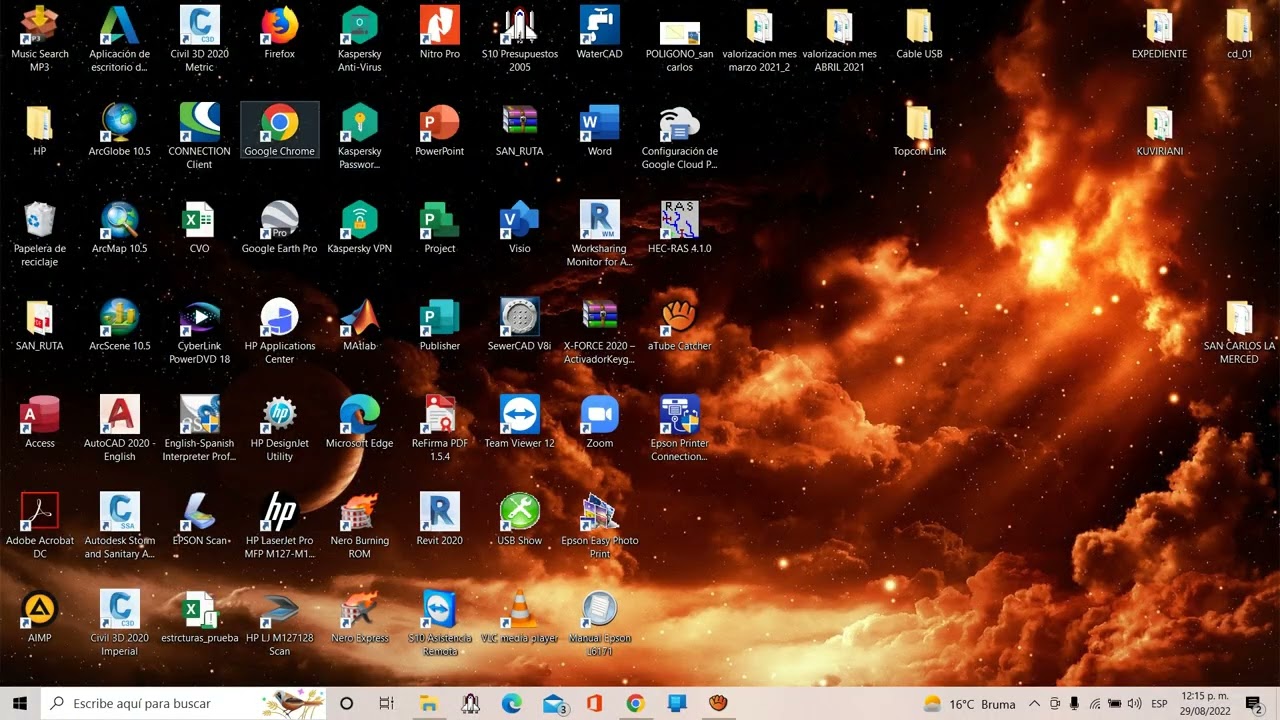Open Cortana circle button in taskbar

(x=346, y=703)
